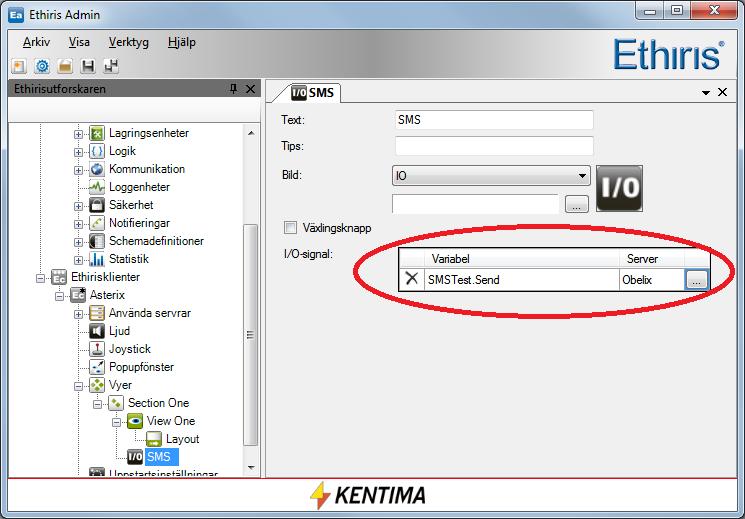The width and height of the screenshot is (745, 519).
Task: Click the Loggenheter graph icon
Action: pos(97,187)
